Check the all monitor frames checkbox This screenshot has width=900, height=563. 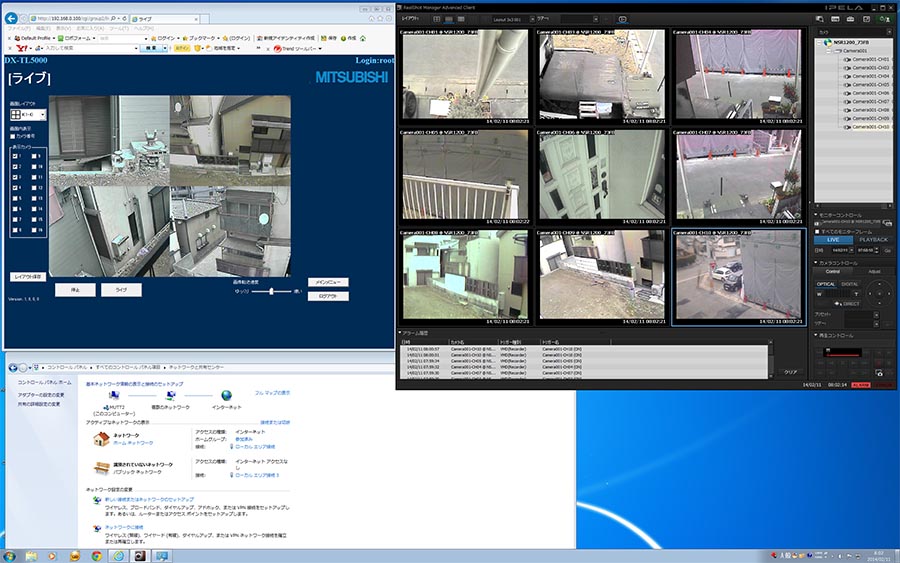816,230
